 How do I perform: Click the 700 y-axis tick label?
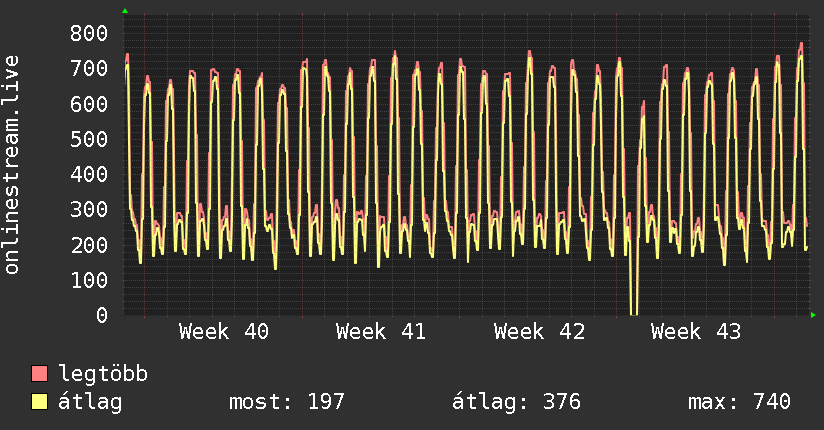pyautogui.click(x=89, y=68)
